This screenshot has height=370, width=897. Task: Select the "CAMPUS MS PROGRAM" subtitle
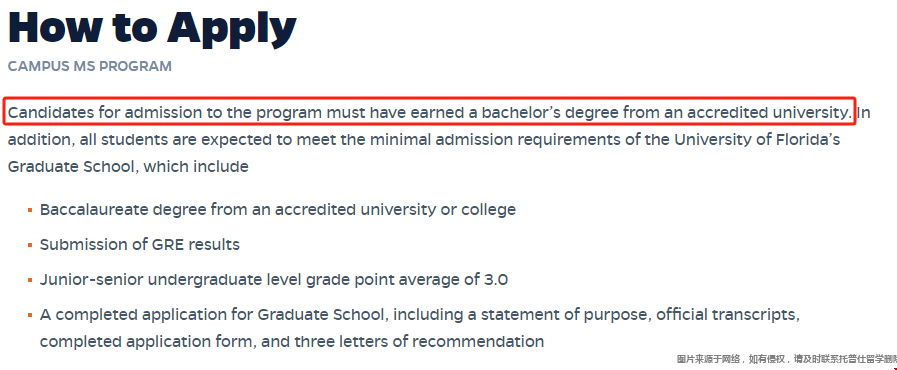click(x=90, y=66)
